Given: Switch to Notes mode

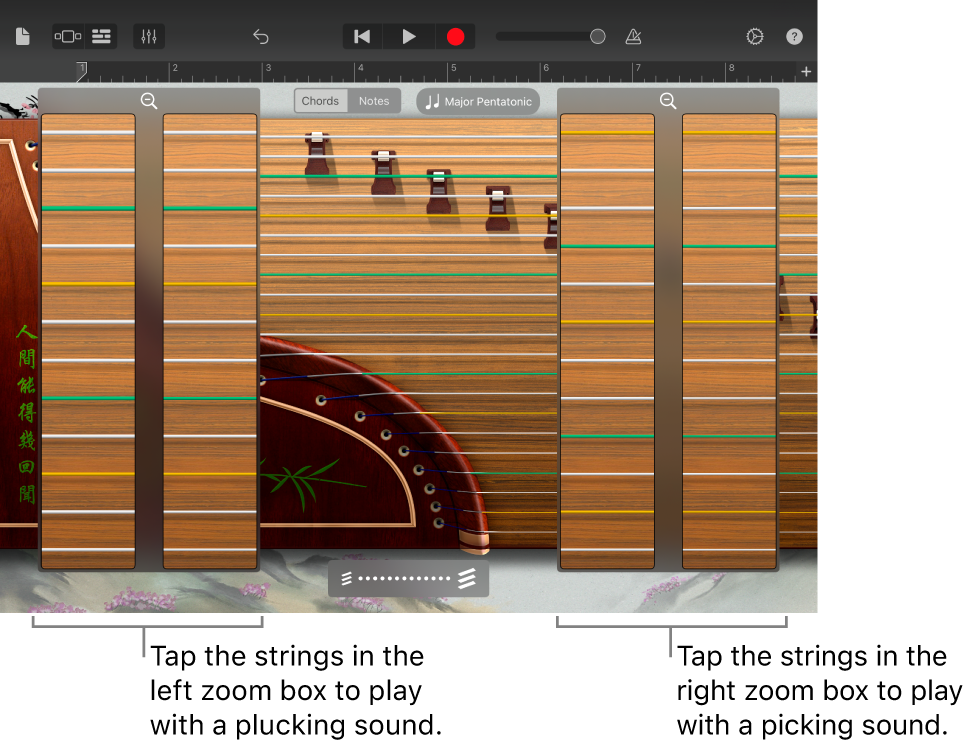Looking at the screenshot, I should point(374,101).
